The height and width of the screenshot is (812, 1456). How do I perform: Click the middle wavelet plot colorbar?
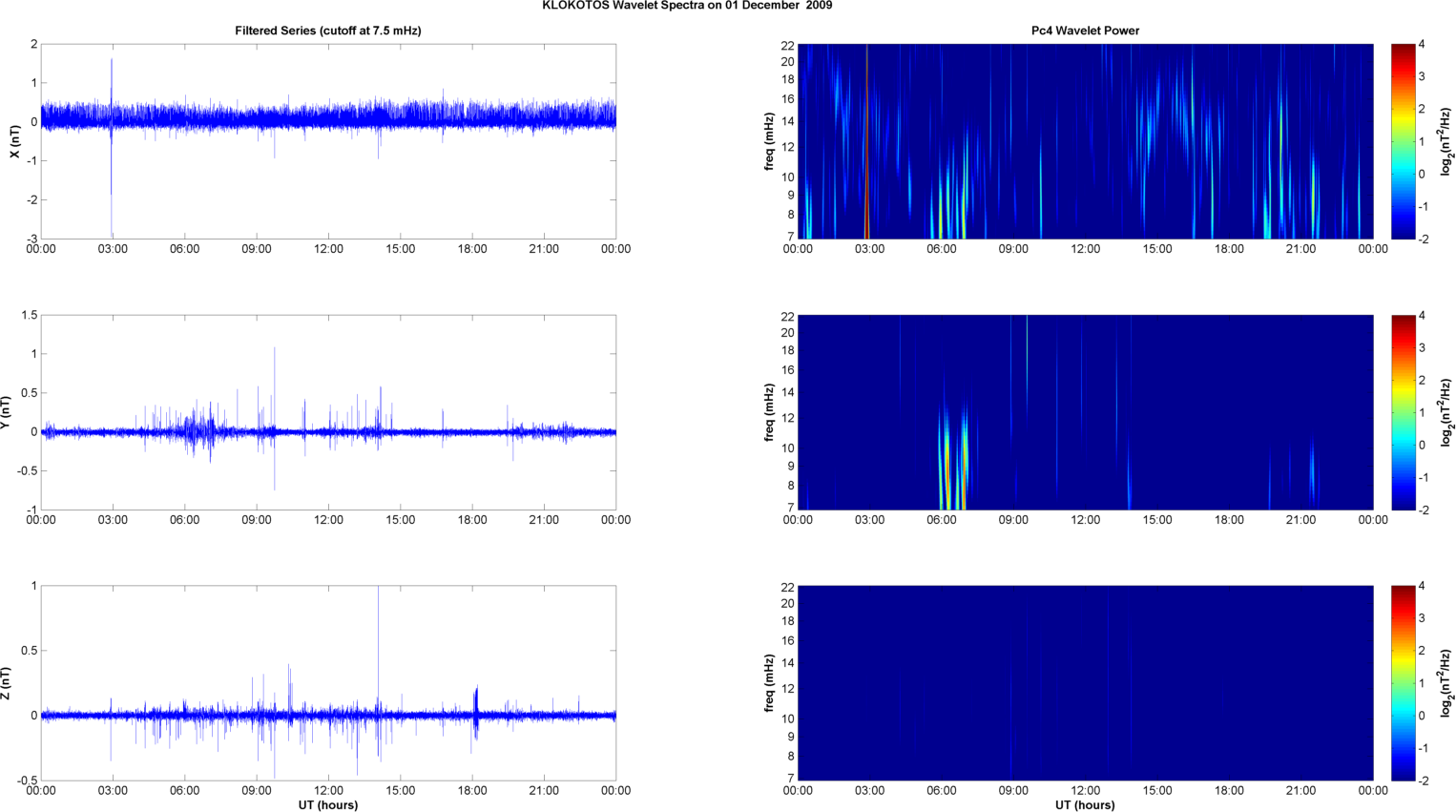pyautogui.click(x=1403, y=412)
